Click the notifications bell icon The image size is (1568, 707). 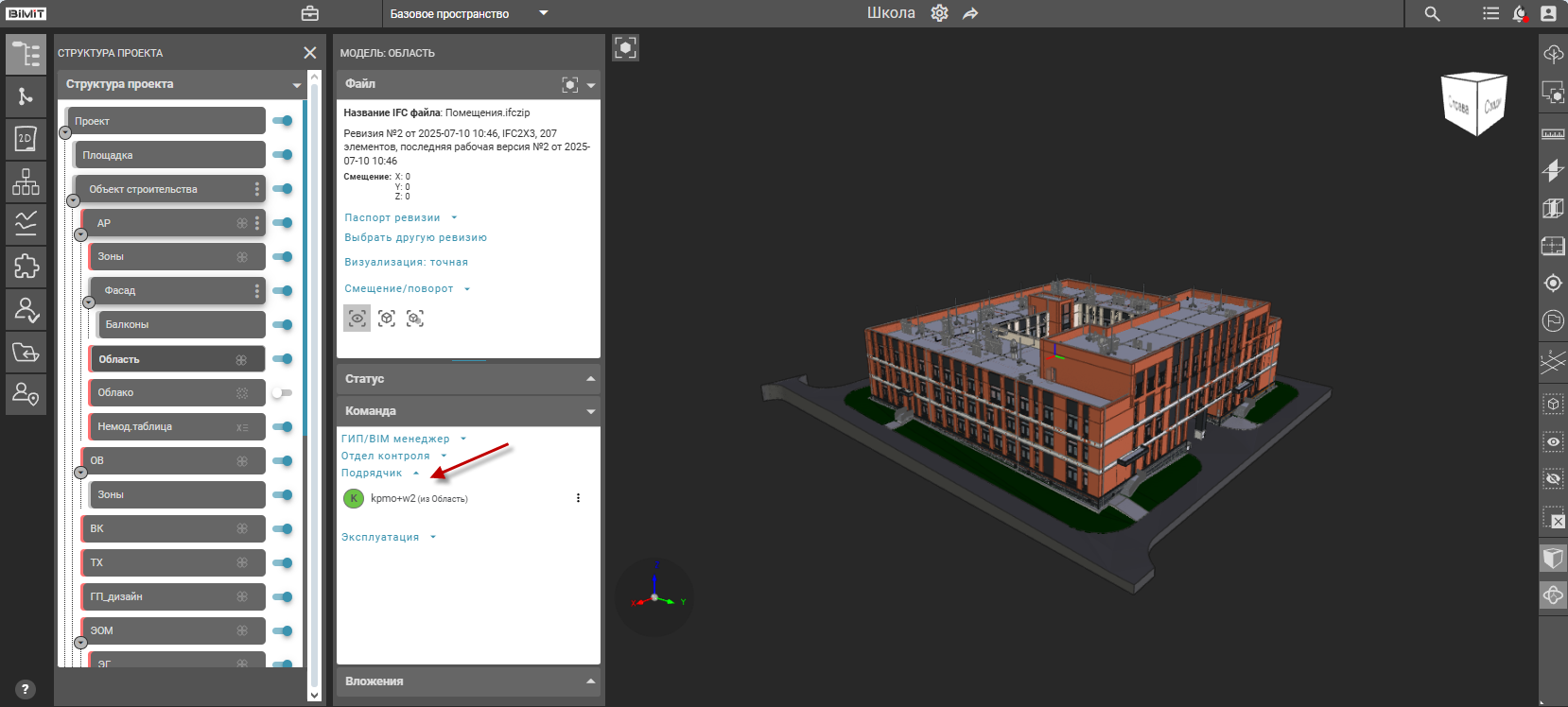click(x=1520, y=13)
